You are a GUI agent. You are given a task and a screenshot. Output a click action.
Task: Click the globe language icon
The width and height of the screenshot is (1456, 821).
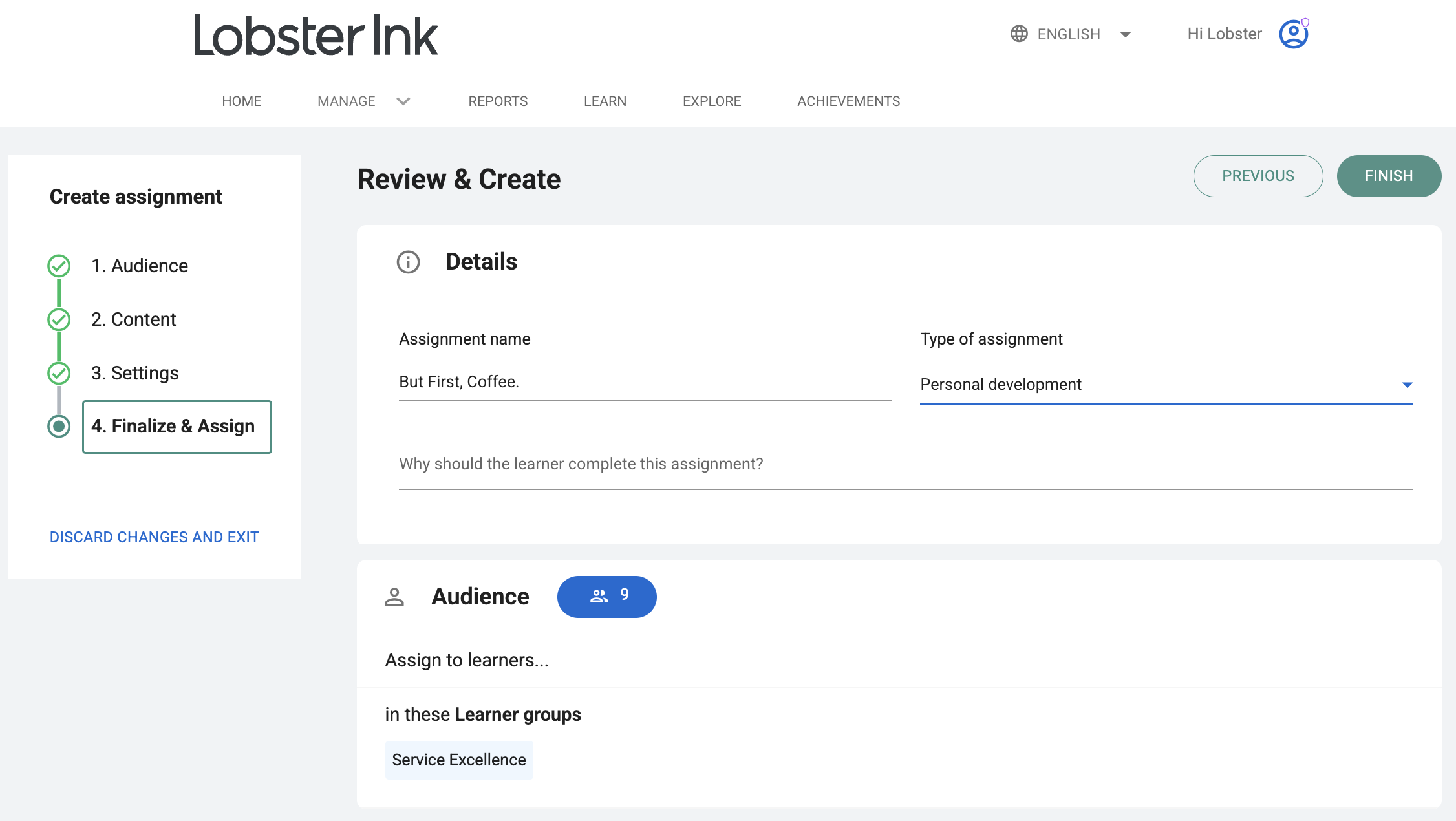1019,34
